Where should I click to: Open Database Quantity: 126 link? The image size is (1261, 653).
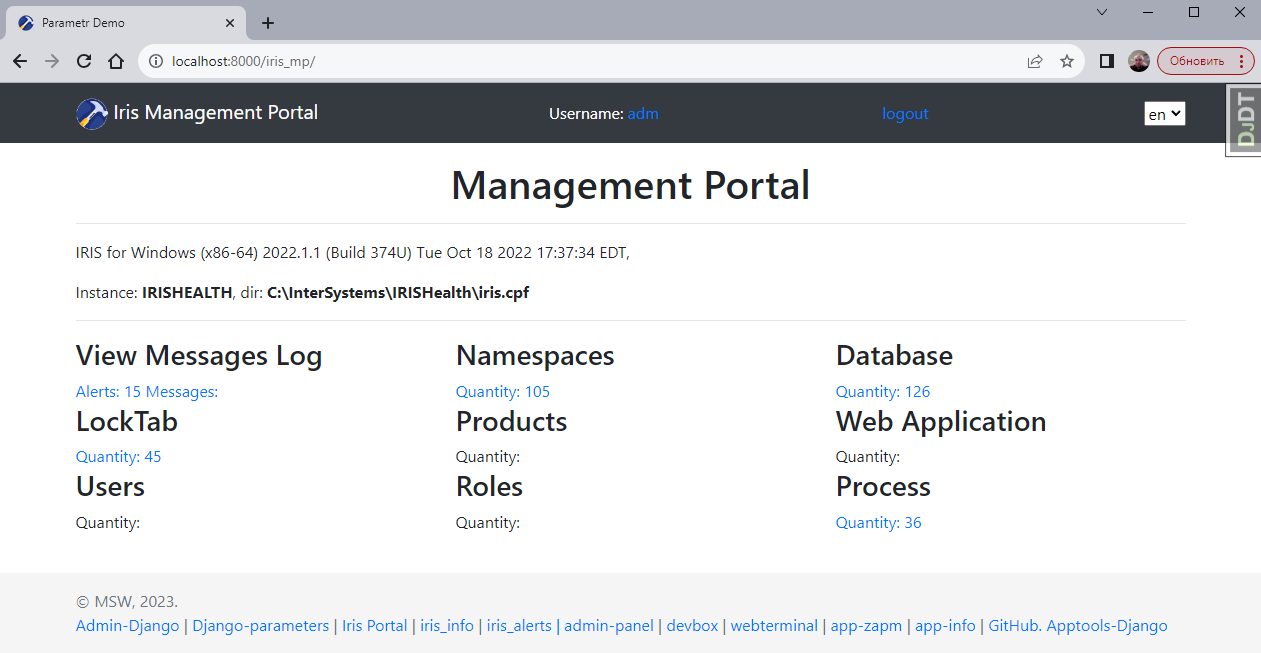click(883, 392)
